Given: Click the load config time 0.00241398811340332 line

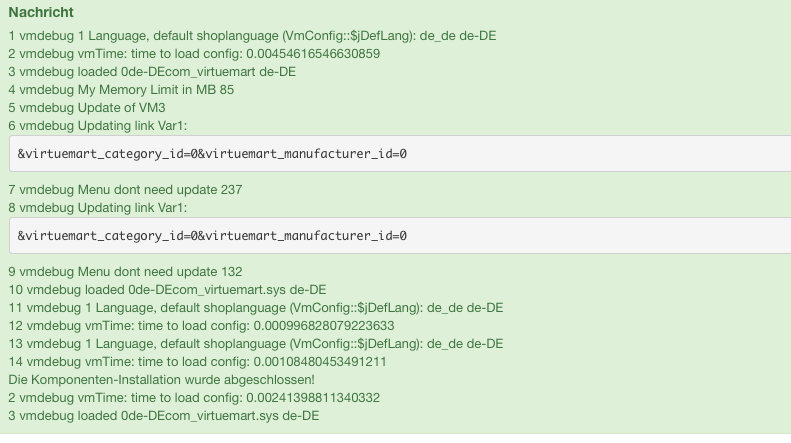Looking at the screenshot, I should pos(194,398).
